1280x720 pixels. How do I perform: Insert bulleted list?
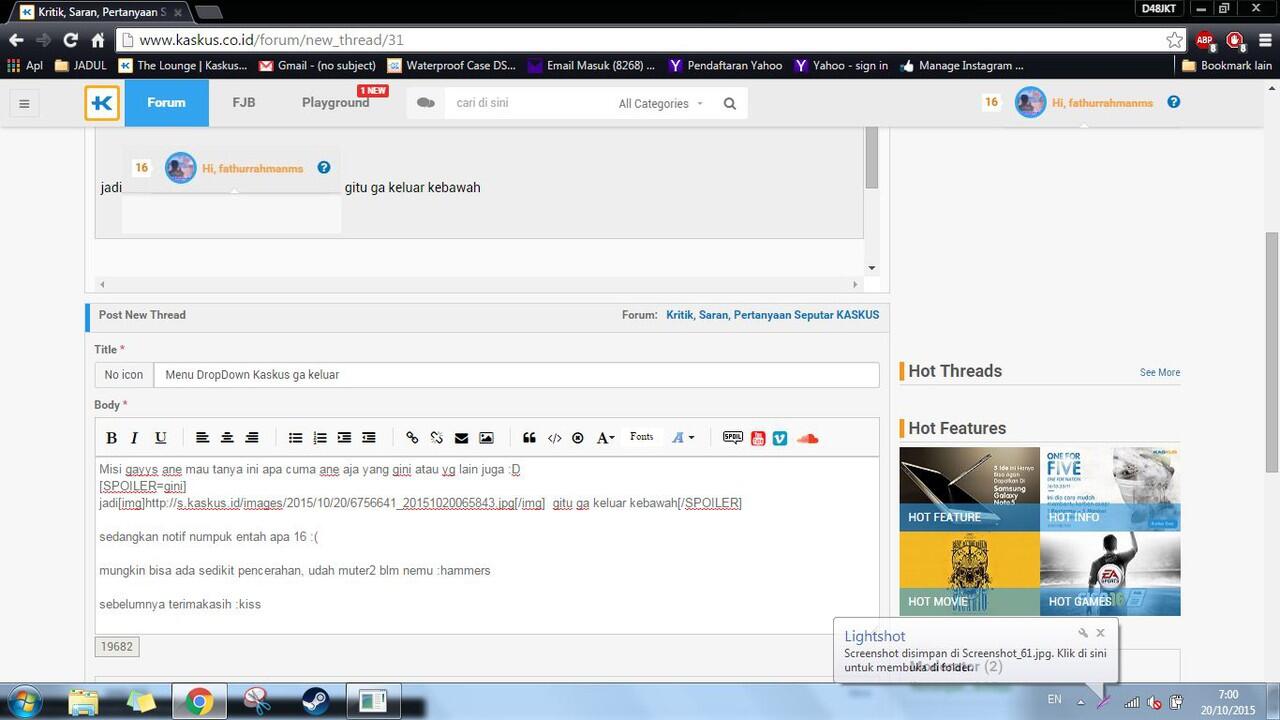tap(296, 438)
